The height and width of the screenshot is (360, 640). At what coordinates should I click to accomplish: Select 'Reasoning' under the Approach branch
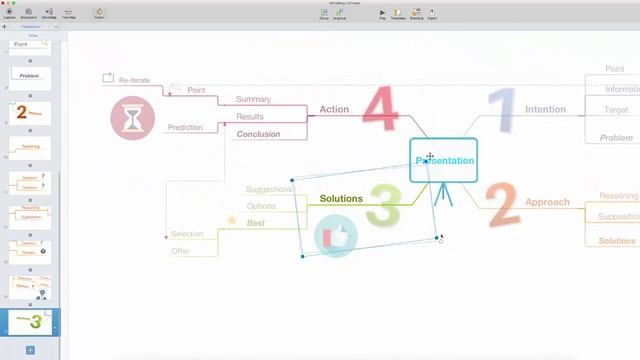[618, 196]
